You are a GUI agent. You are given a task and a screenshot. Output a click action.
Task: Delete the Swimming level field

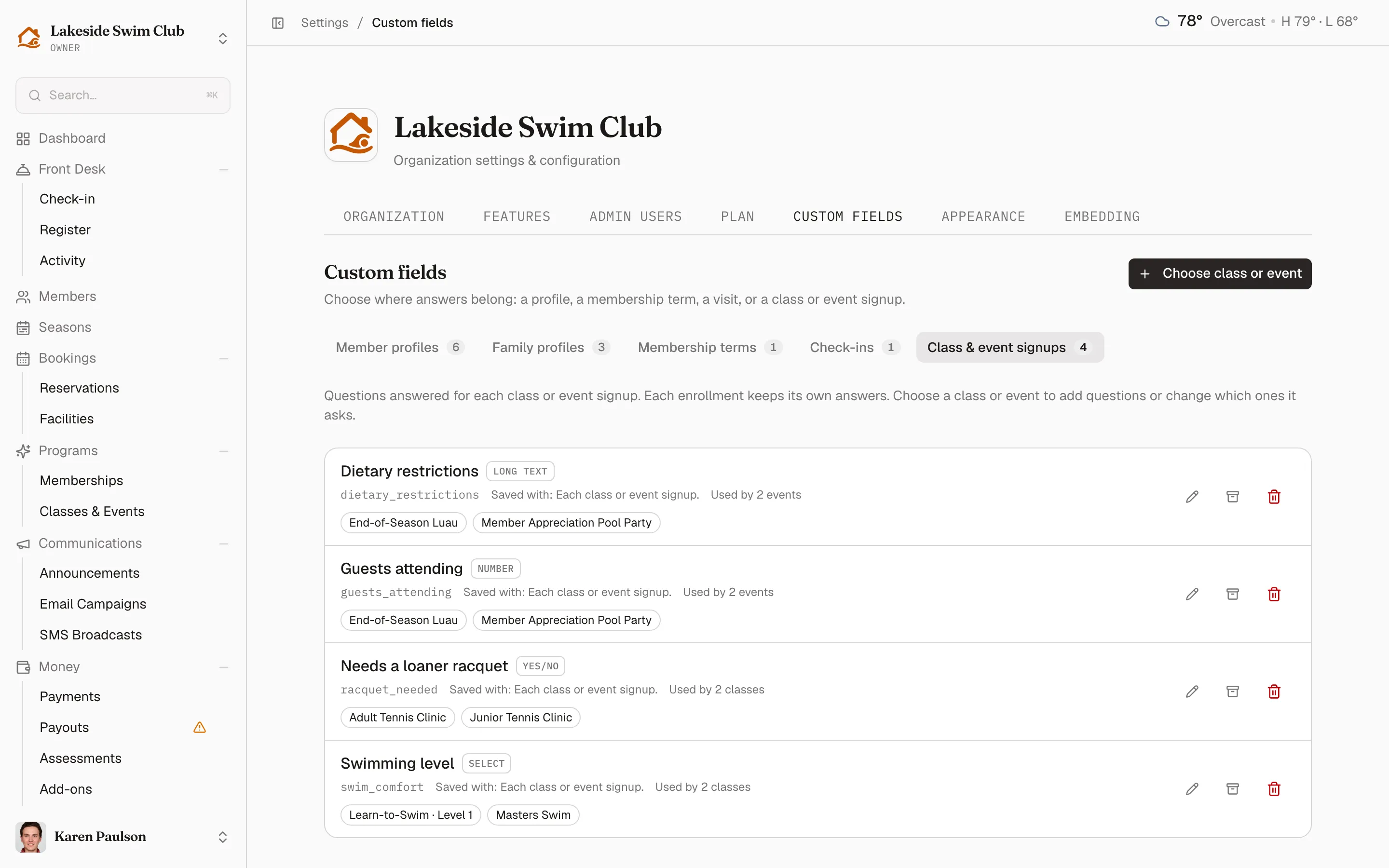[1274, 789]
